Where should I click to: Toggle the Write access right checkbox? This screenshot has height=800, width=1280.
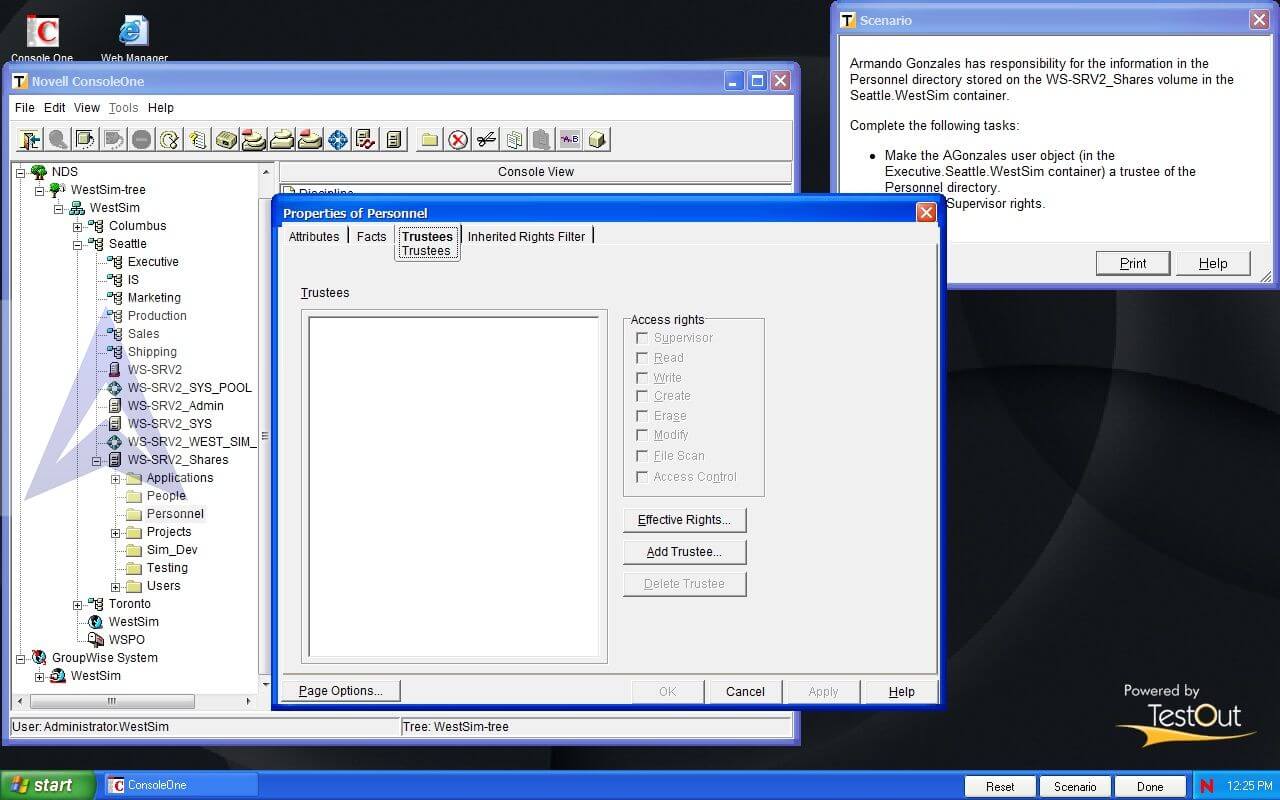tap(642, 378)
